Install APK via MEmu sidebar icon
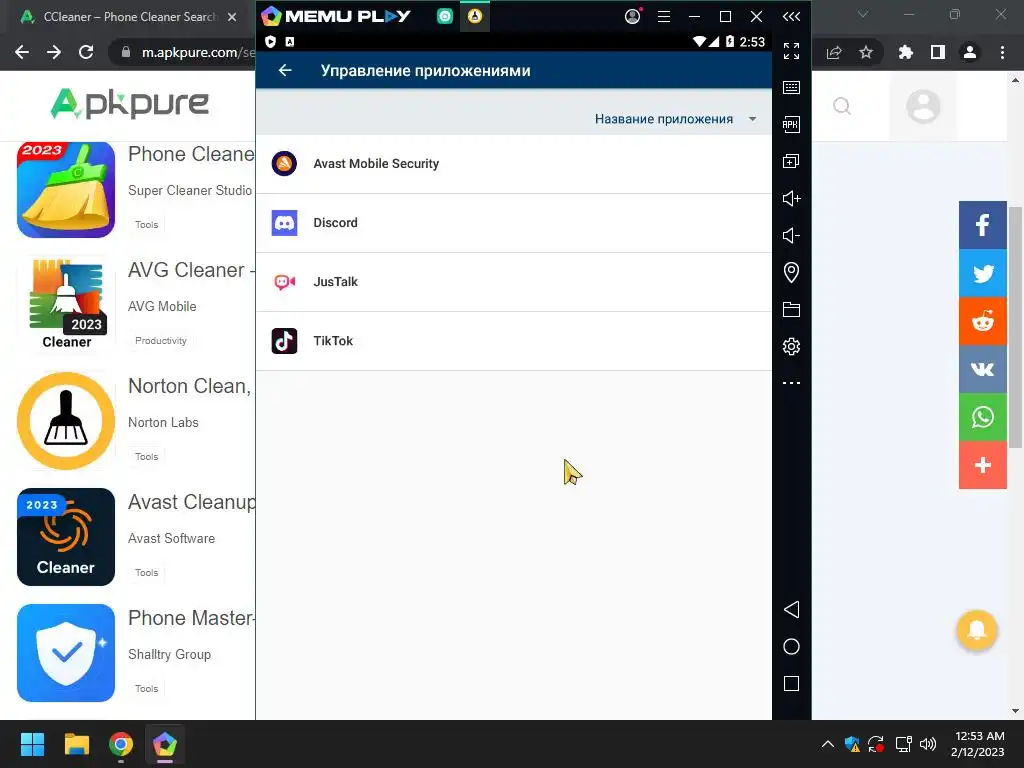 point(792,124)
